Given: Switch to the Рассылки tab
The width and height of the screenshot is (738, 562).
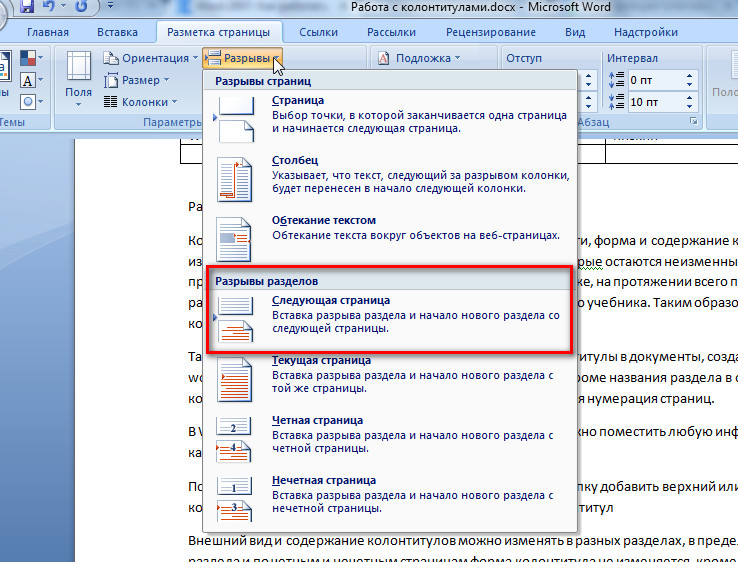Looking at the screenshot, I should [x=391, y=32].
